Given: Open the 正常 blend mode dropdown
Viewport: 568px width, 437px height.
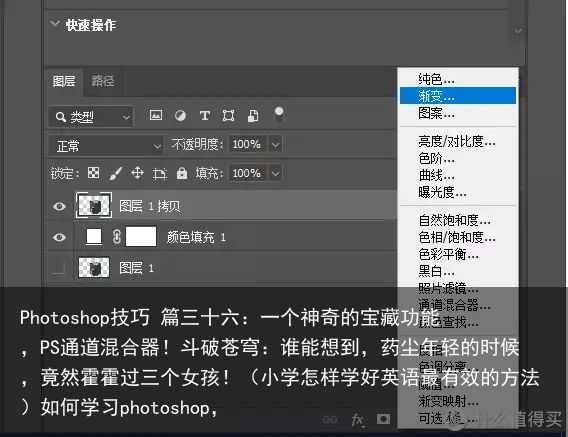Looking at the screenshot, I should [x=105, y=146].
